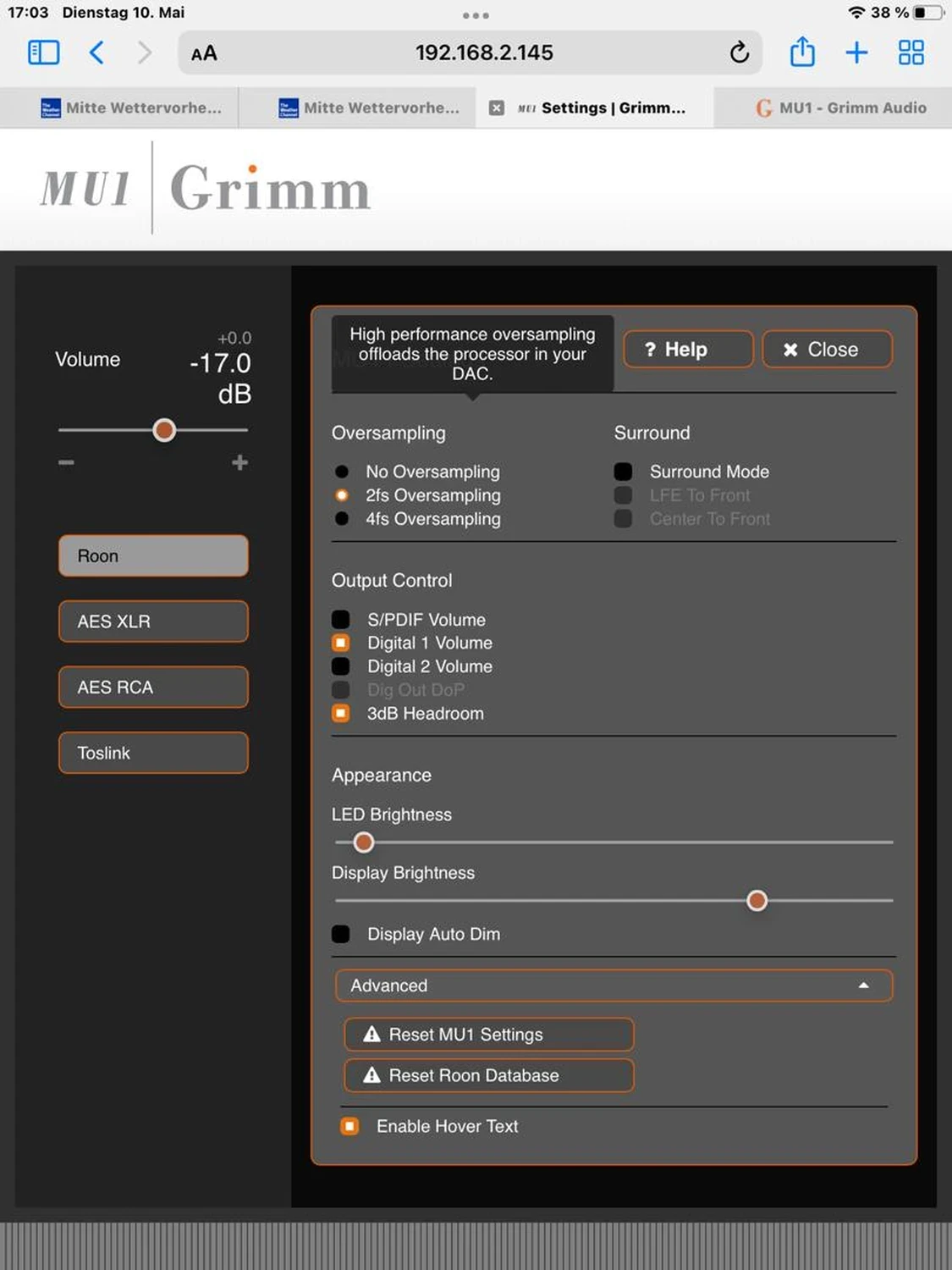Screen dimensions: 952x1270
Task: Show the tab overview grid icon
Action: click(x=911, y=52)
